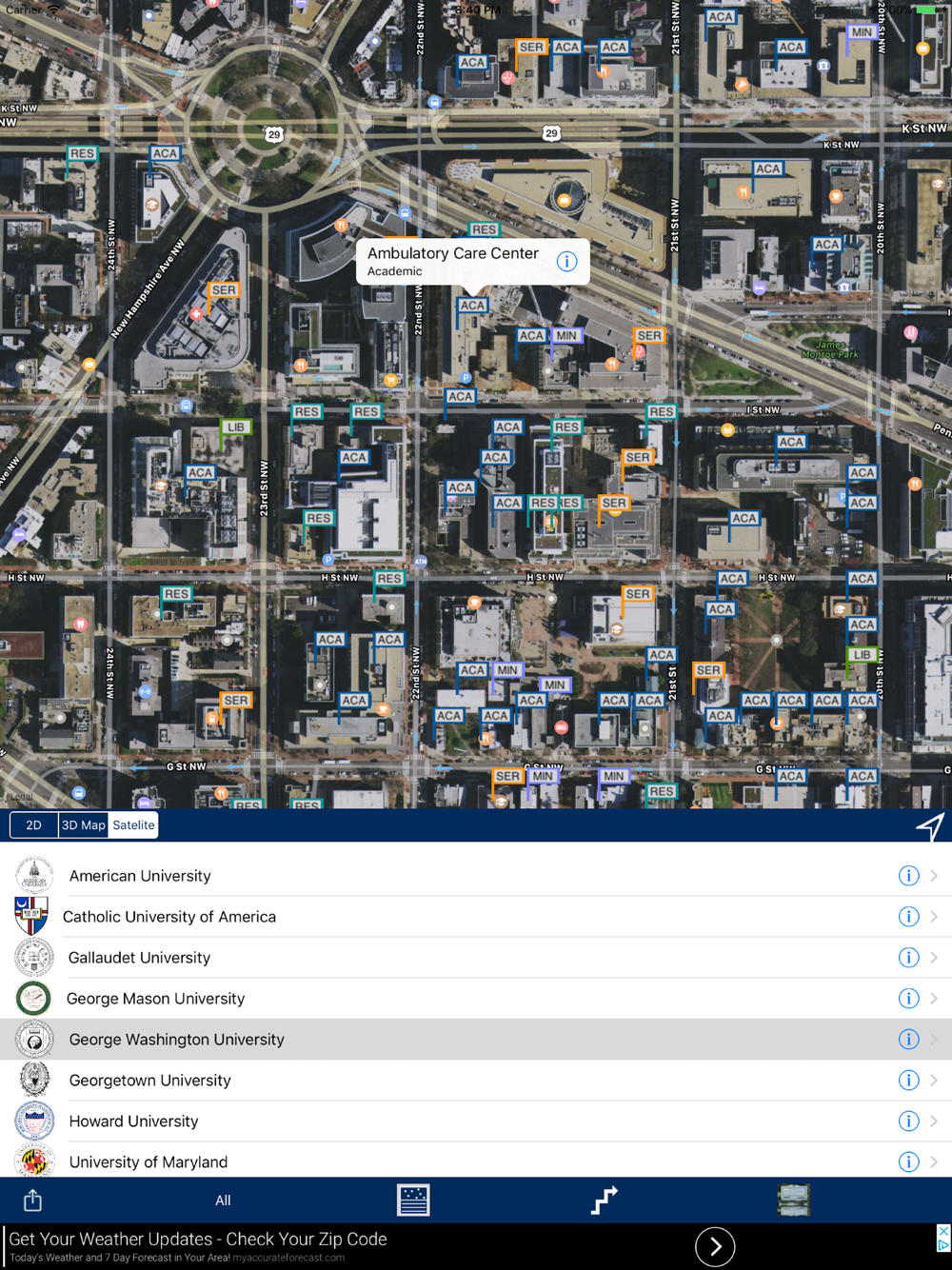
Task: Click the George Washington University seal
Action: [x=34, y=1040]
